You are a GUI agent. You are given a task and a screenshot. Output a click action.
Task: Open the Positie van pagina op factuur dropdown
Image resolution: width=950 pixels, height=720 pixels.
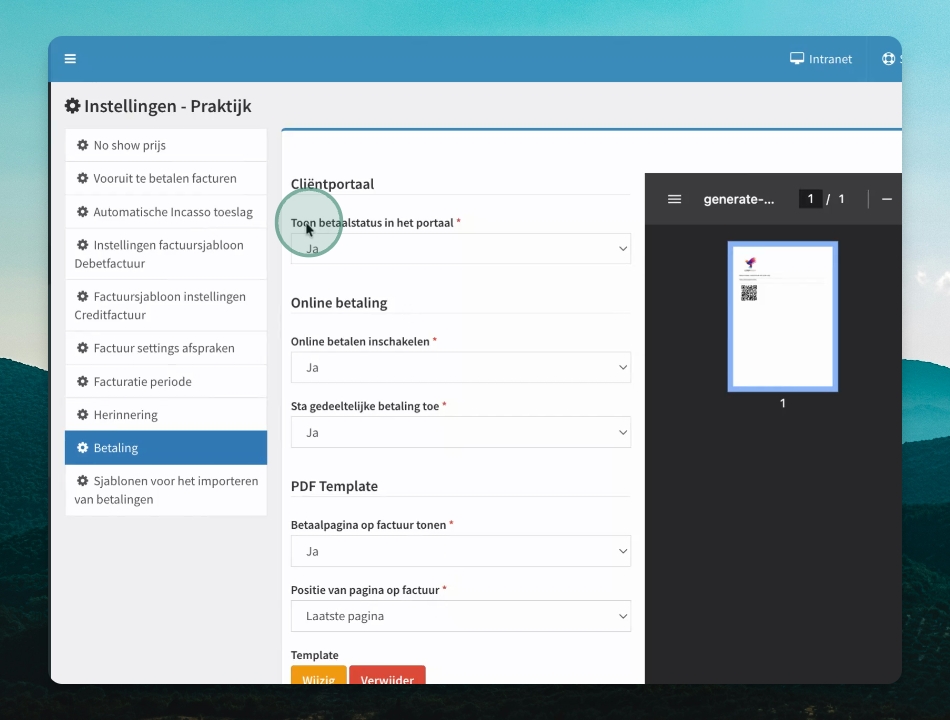click(460, 616)
